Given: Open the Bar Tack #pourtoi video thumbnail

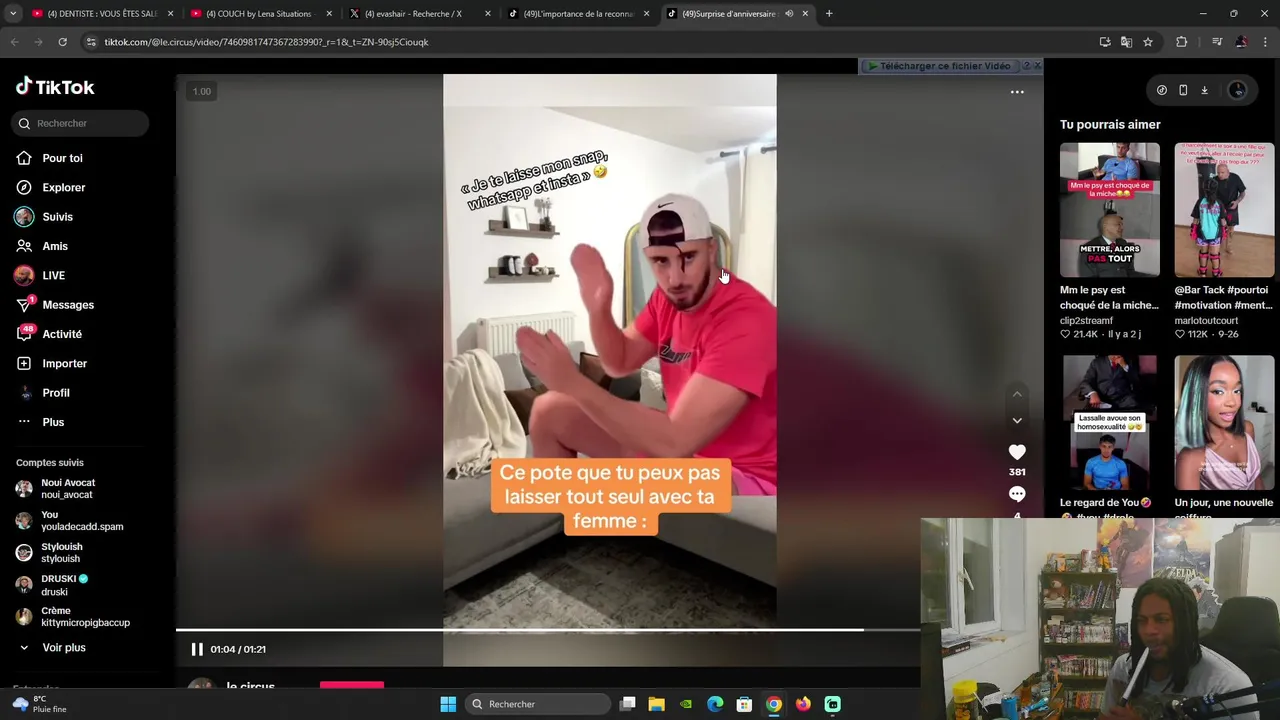Looking at the screenshot, I should [1224, 209].
